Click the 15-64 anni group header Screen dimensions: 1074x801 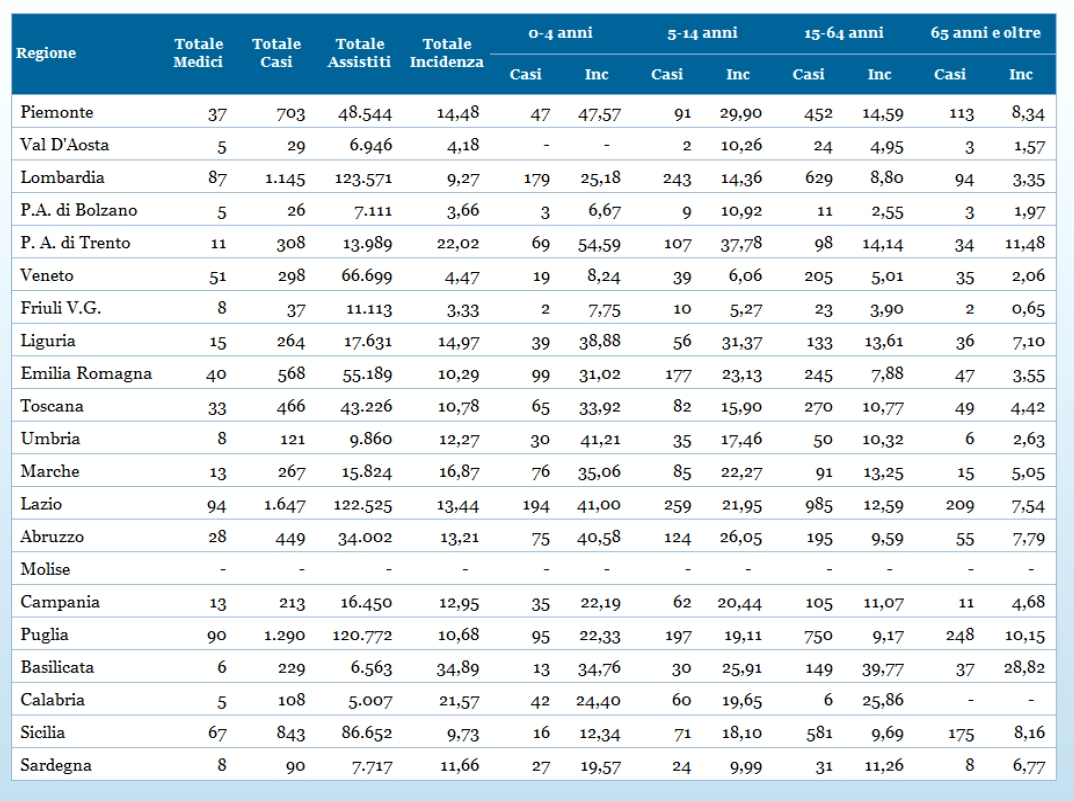coord(843,32)
